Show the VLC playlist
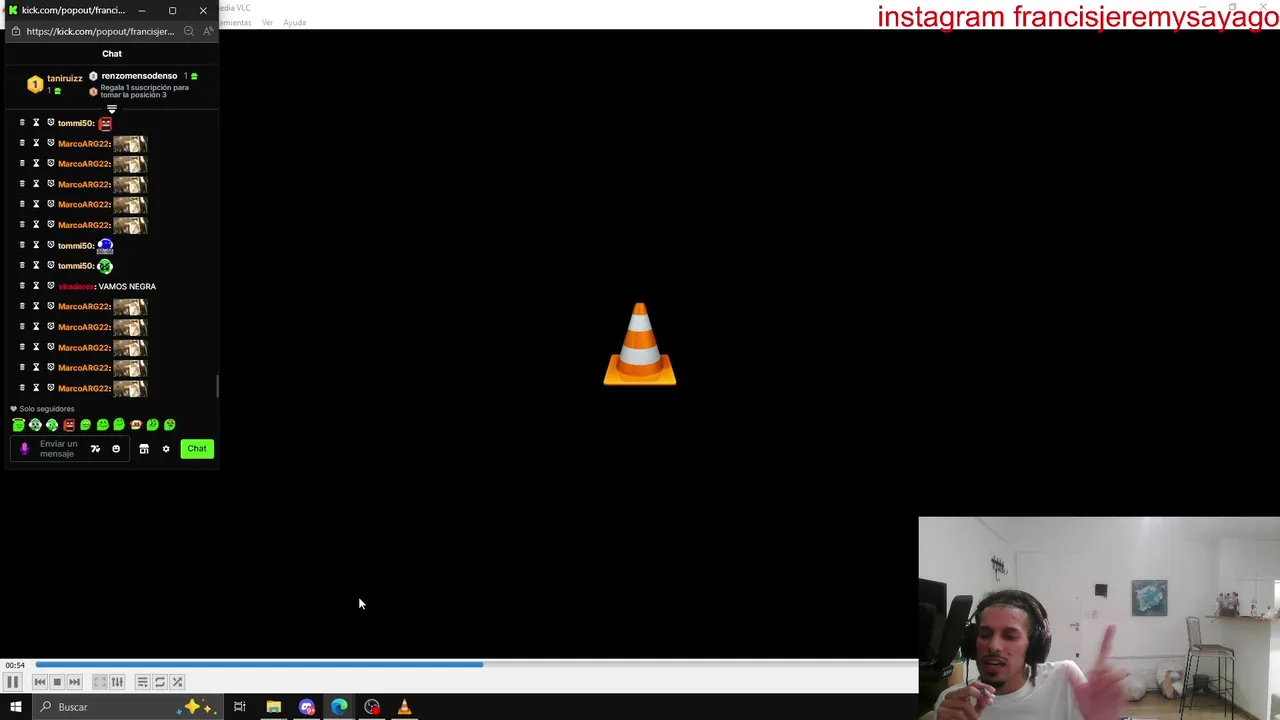The height and width of the screenshot is (720, 1280). point(142,682)
